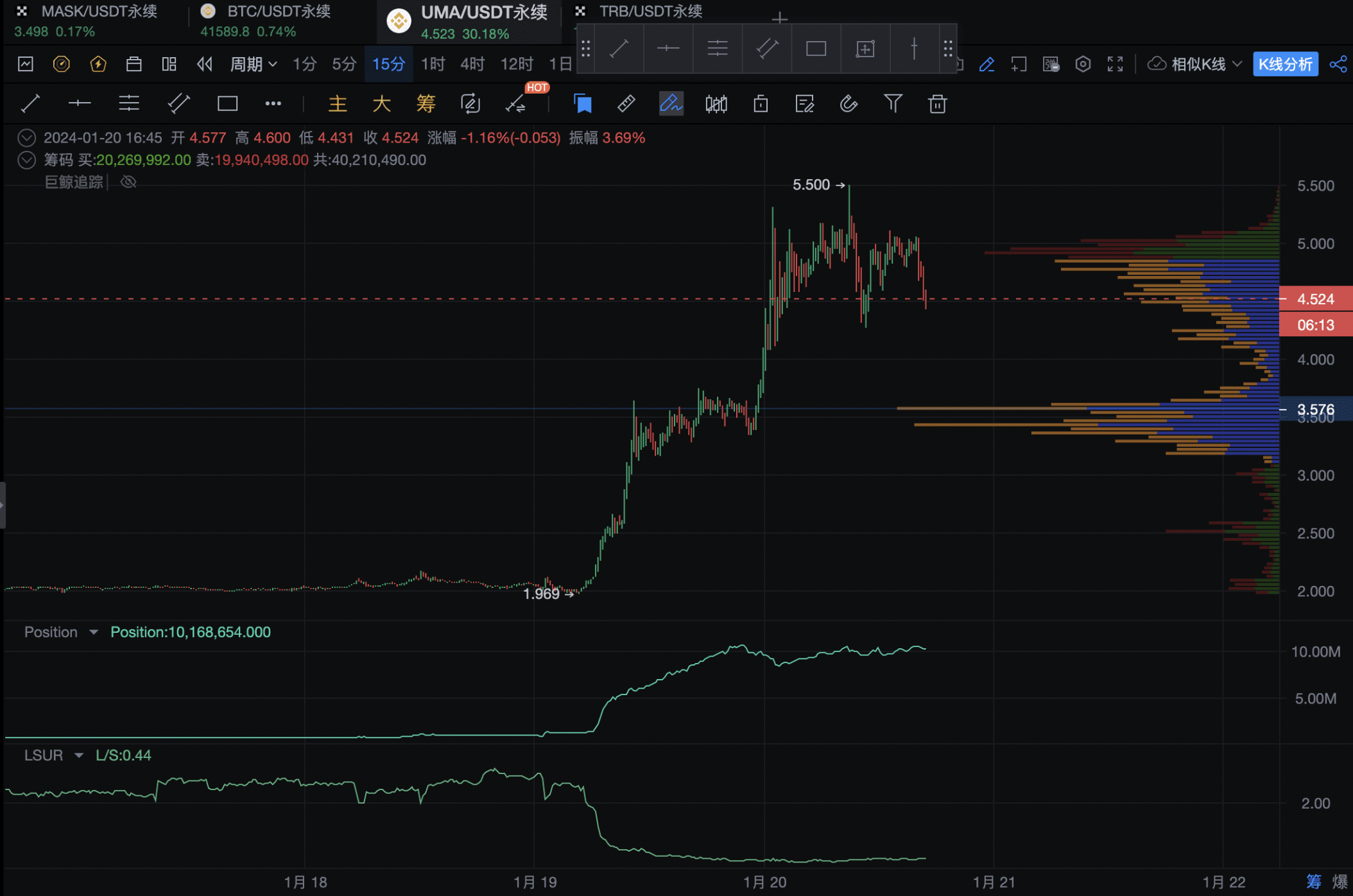The width and height of the screenshot is (1353, 896).
Task: Toggle the highlighted blue pencil drawing tool
Action: (671, 103)
